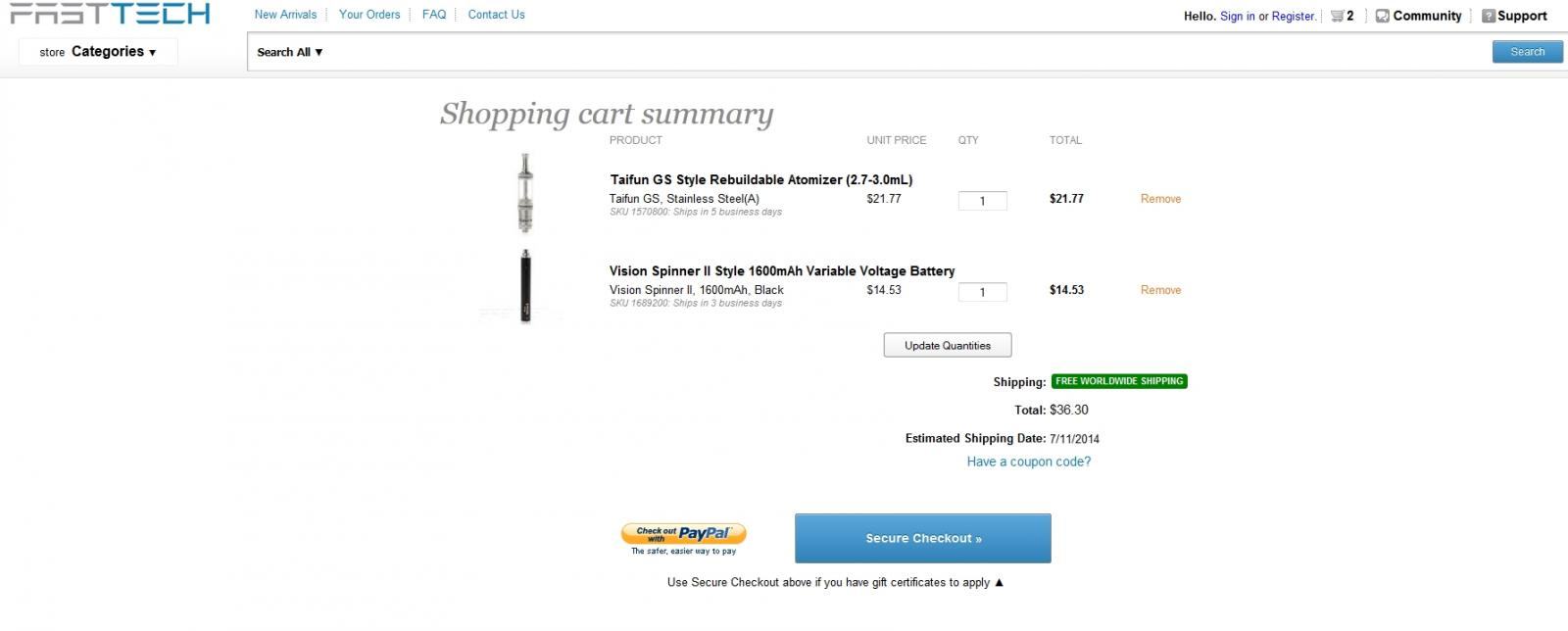The width and height of the screenshot is (1568, 631).
Task: Click the Taifun GS atomizer product image
Action: (525, 193)
